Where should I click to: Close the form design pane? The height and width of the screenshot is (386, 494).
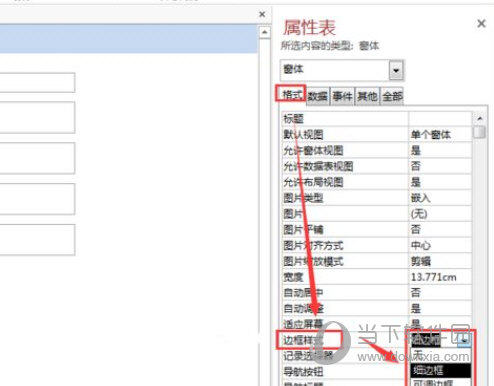[262, 14]
